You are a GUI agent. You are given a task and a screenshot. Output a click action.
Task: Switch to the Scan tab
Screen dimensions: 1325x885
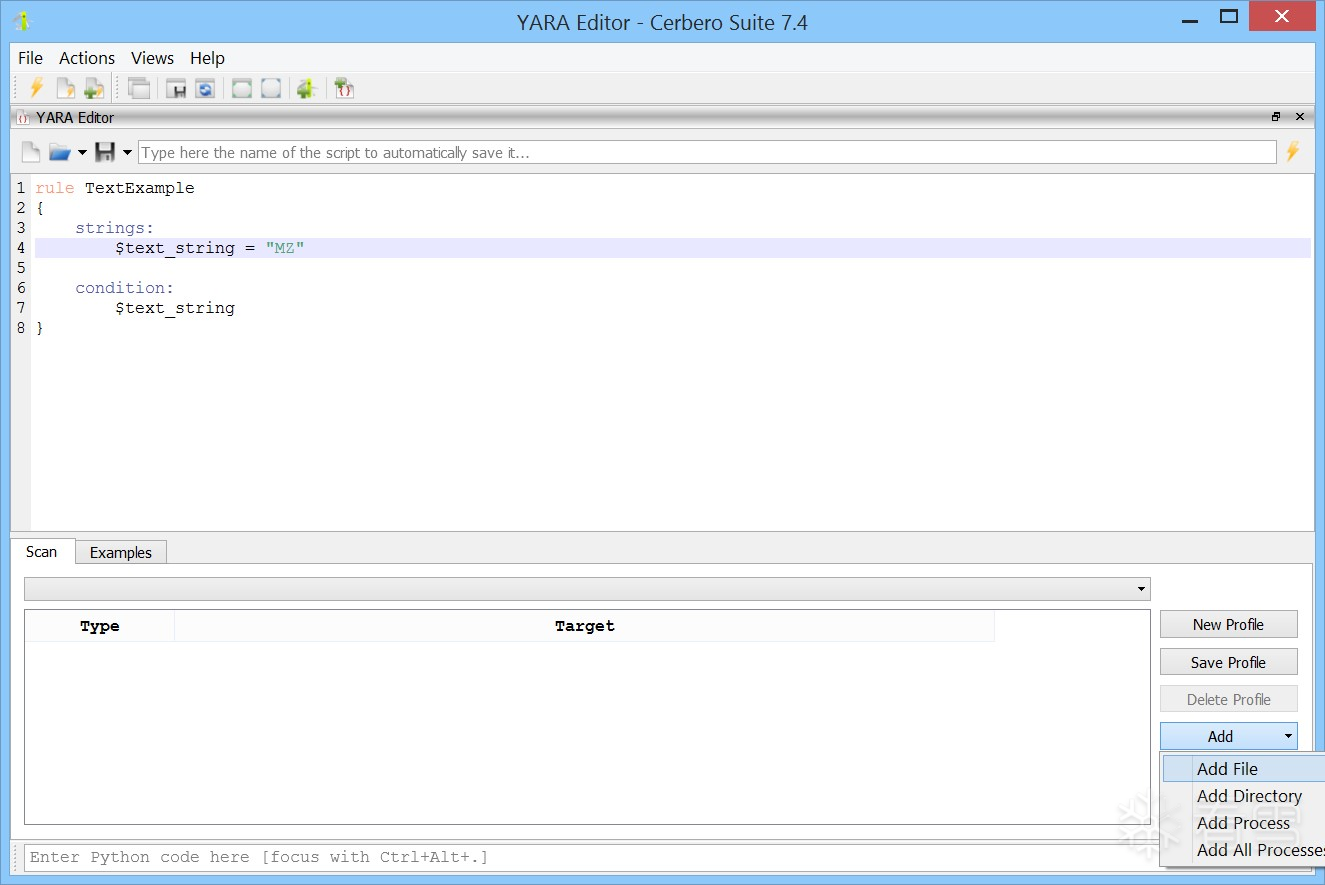(x=42, y=552)
